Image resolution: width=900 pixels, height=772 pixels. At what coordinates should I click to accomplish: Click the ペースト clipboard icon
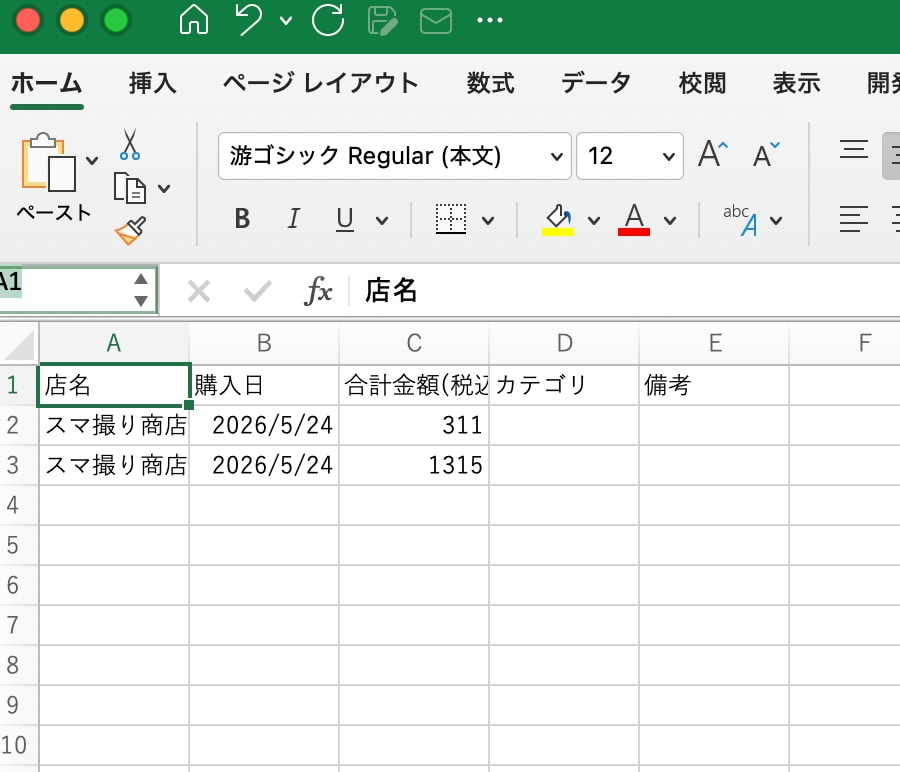49,163
